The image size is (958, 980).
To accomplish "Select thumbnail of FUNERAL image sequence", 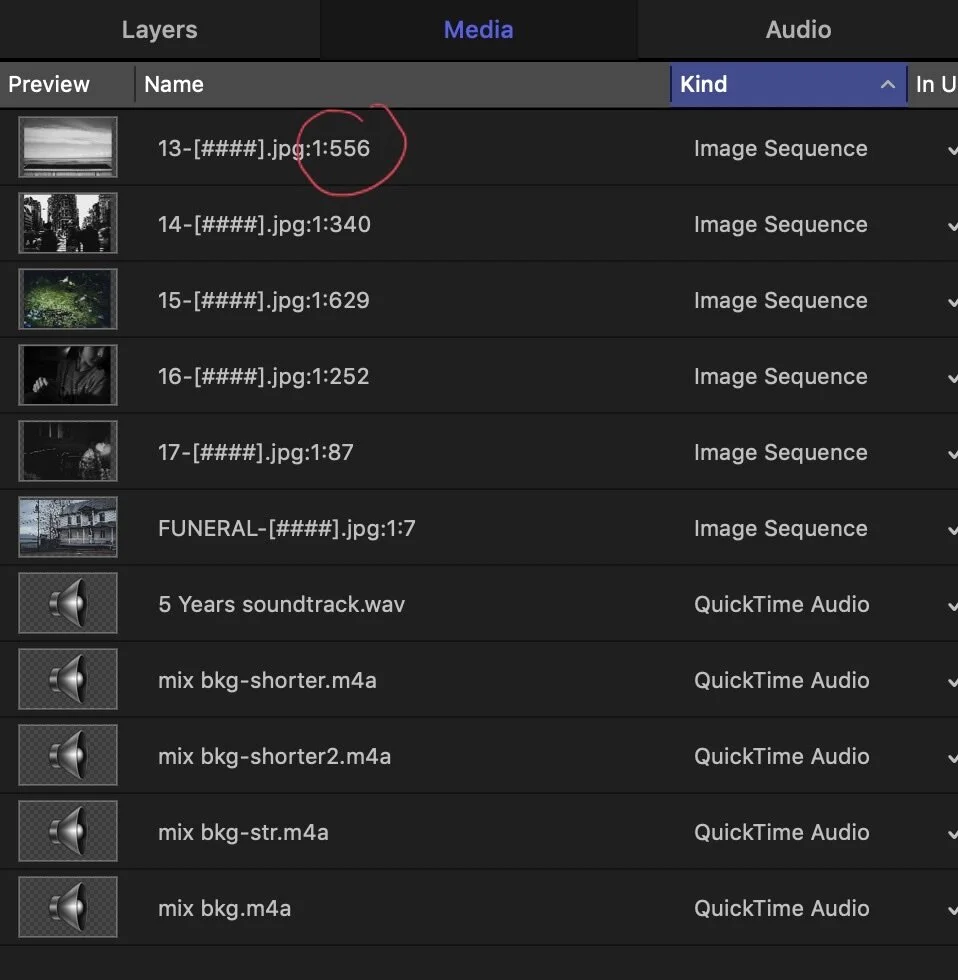I will (67, 527).
